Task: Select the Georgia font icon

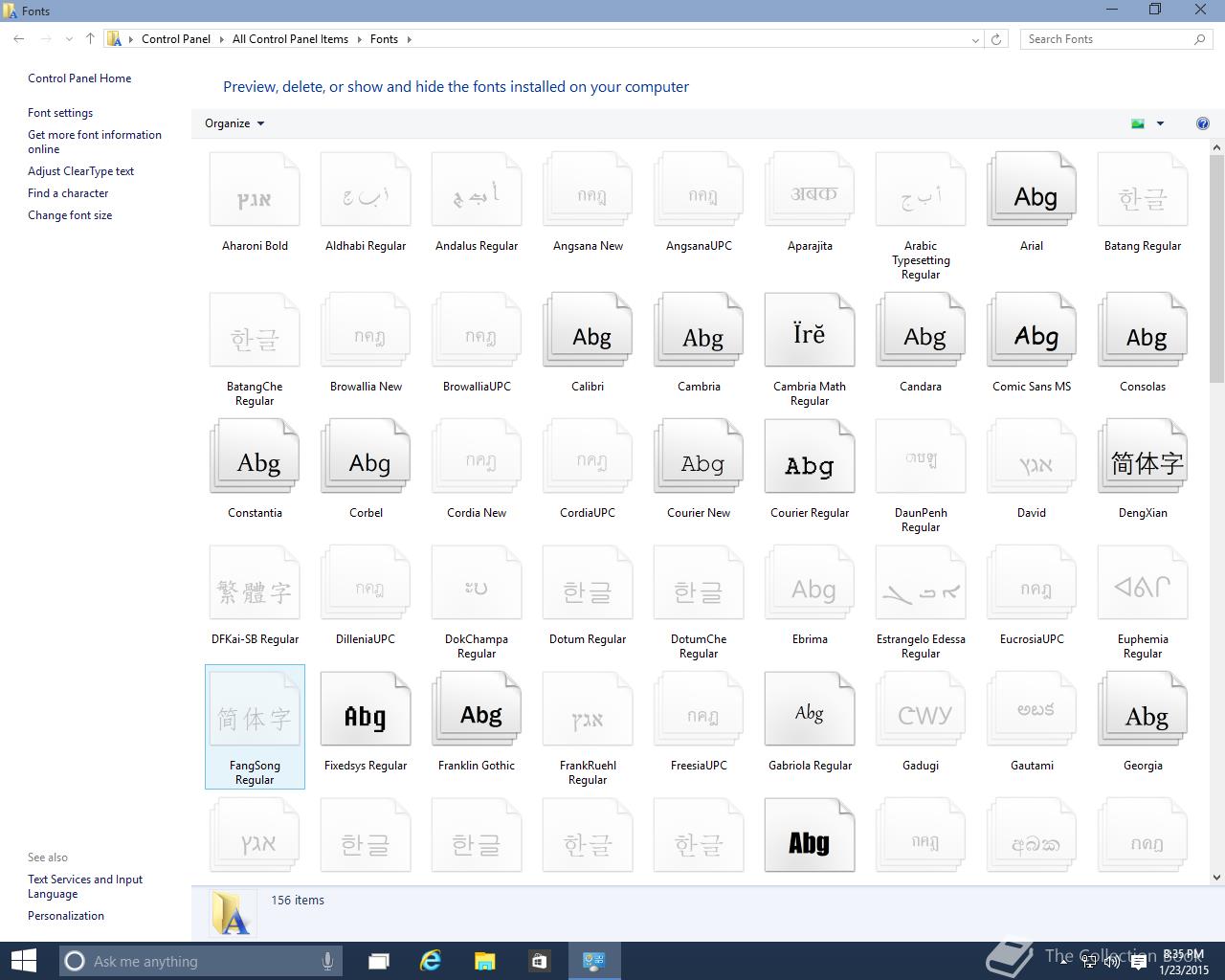Action: [1143, 709]
